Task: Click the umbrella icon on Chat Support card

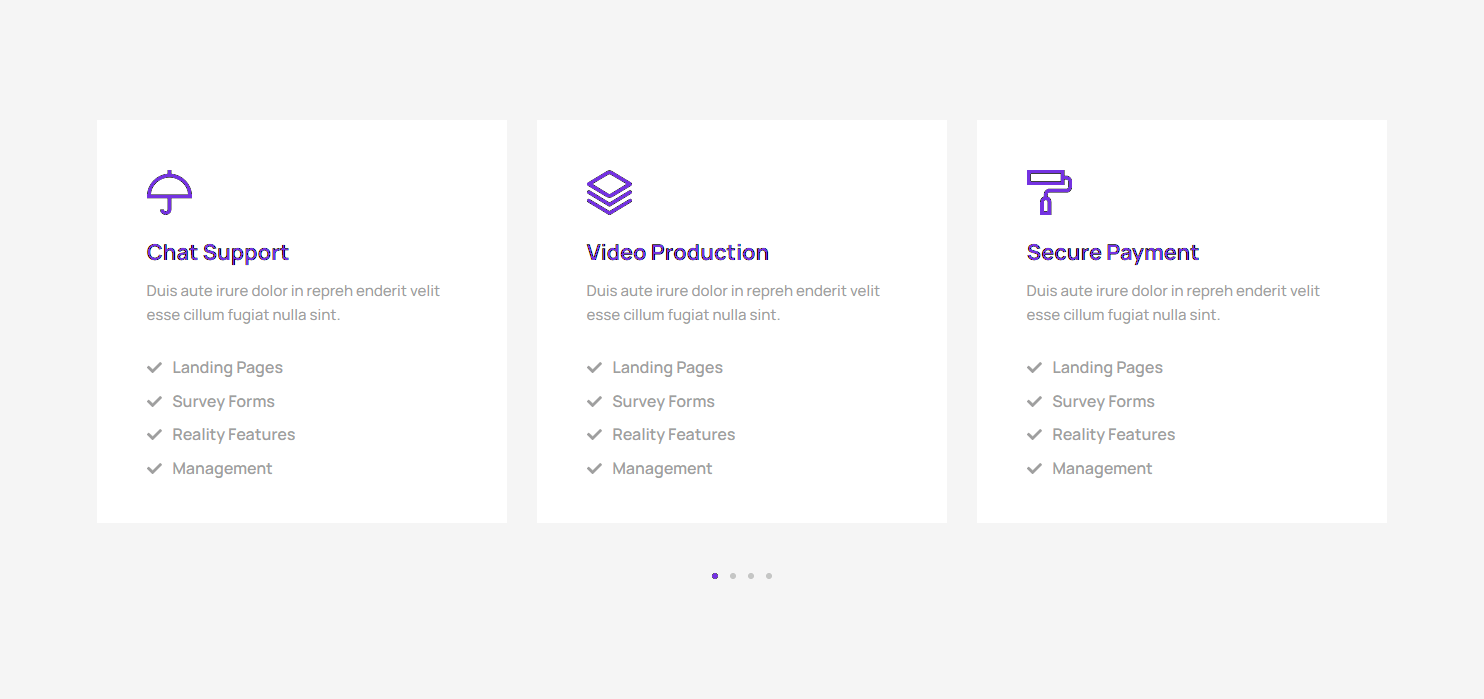Action: click(169, 192)
